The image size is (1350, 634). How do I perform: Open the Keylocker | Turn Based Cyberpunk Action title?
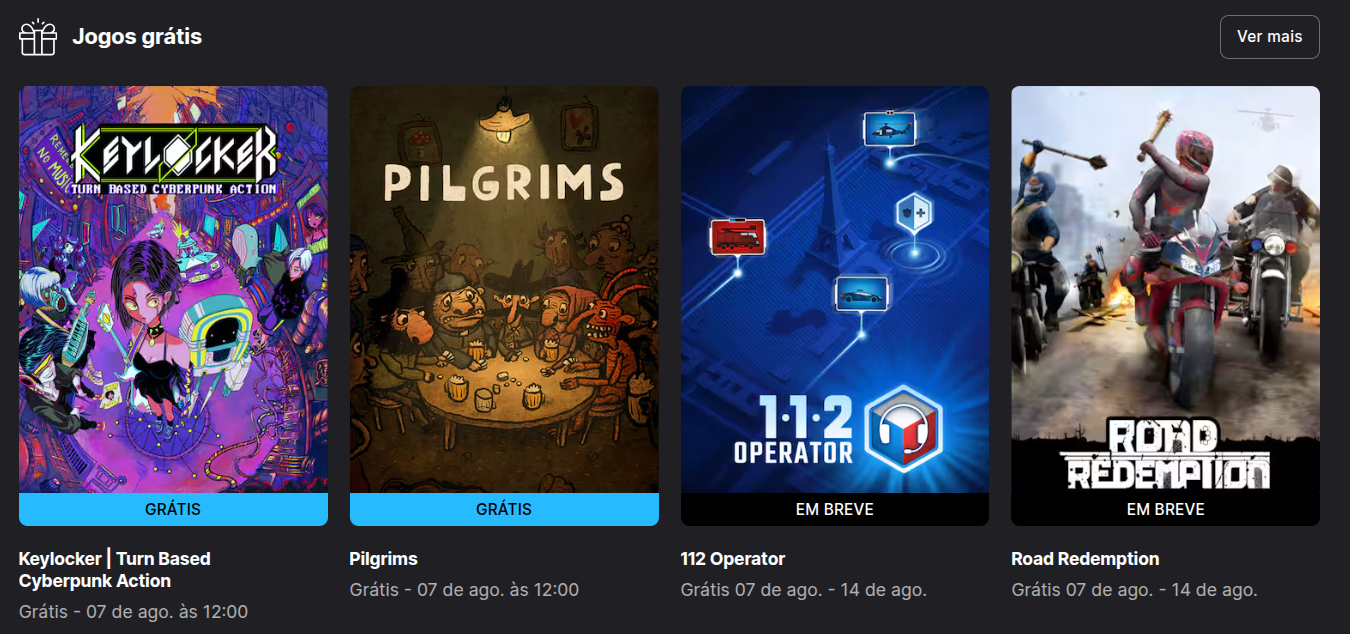115,570
